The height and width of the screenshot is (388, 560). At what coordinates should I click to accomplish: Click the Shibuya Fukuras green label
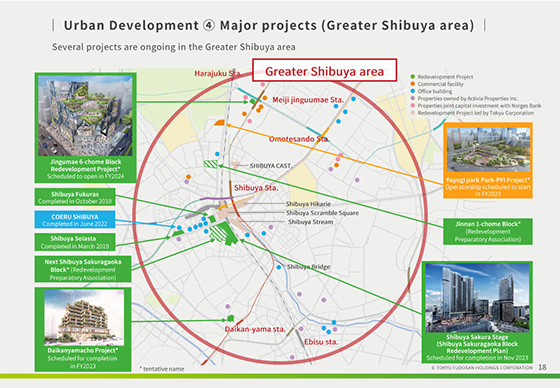point(75,197)
